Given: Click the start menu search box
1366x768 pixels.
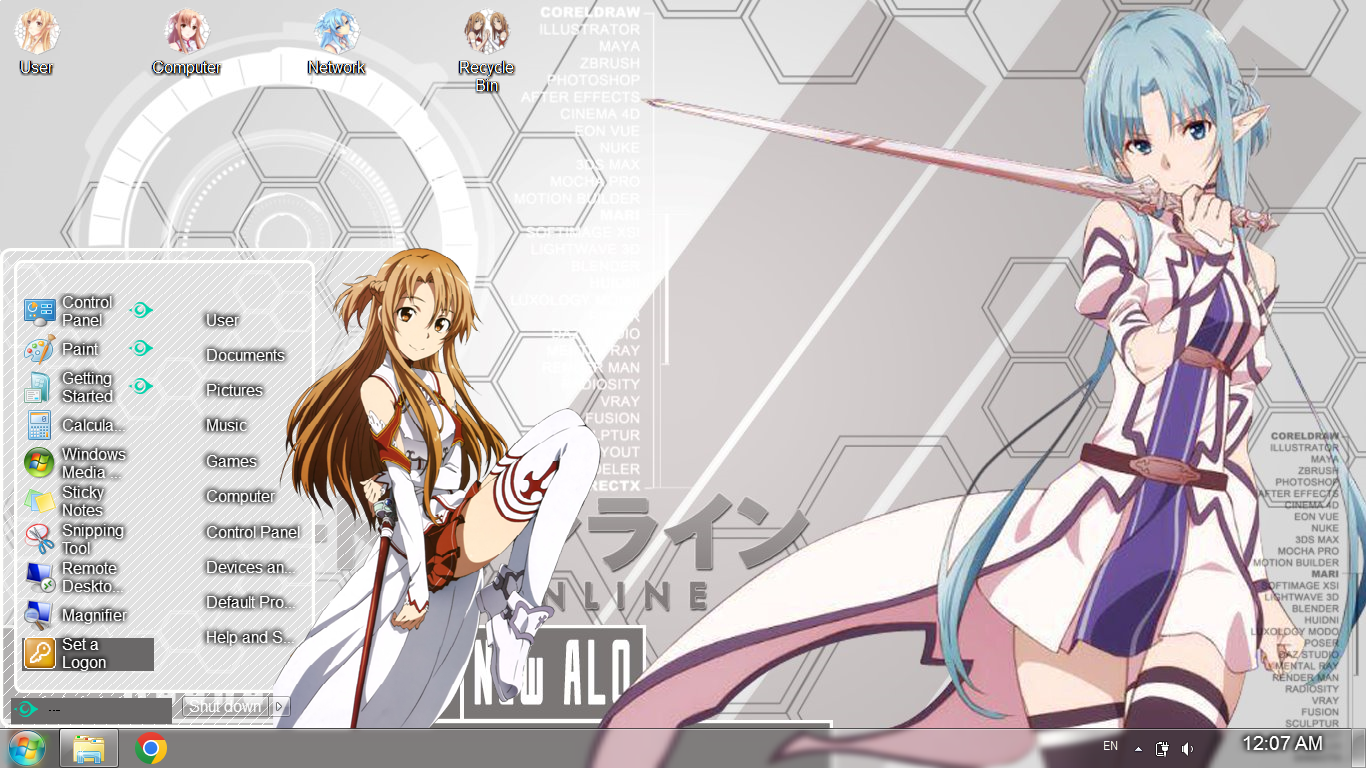Looking at the screenshot, I should click(x=91, y=710).
